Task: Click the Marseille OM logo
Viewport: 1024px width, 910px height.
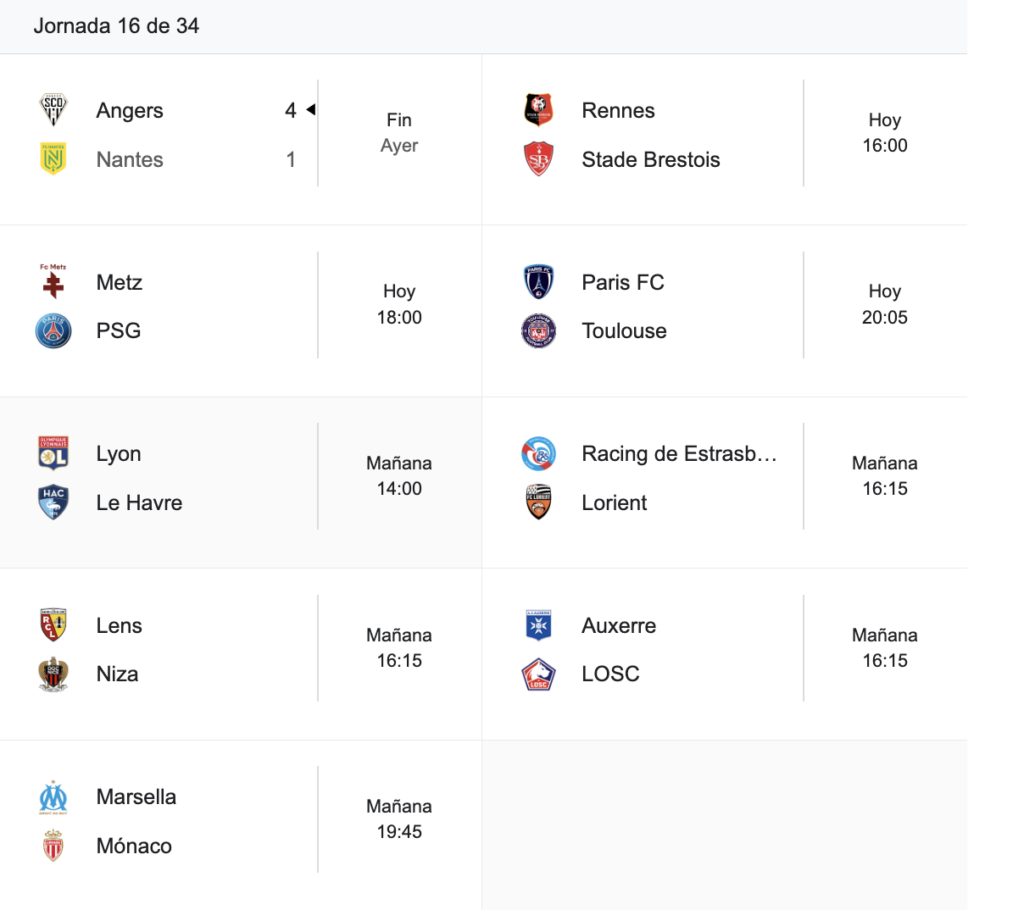Action: click(53, 797)
